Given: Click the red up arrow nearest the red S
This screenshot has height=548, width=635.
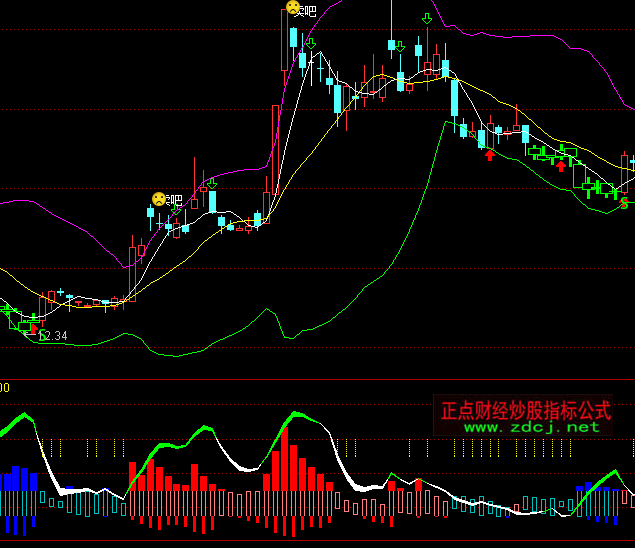Looking at the screenshot, I should pyautogui.click(x=561, y=164).
